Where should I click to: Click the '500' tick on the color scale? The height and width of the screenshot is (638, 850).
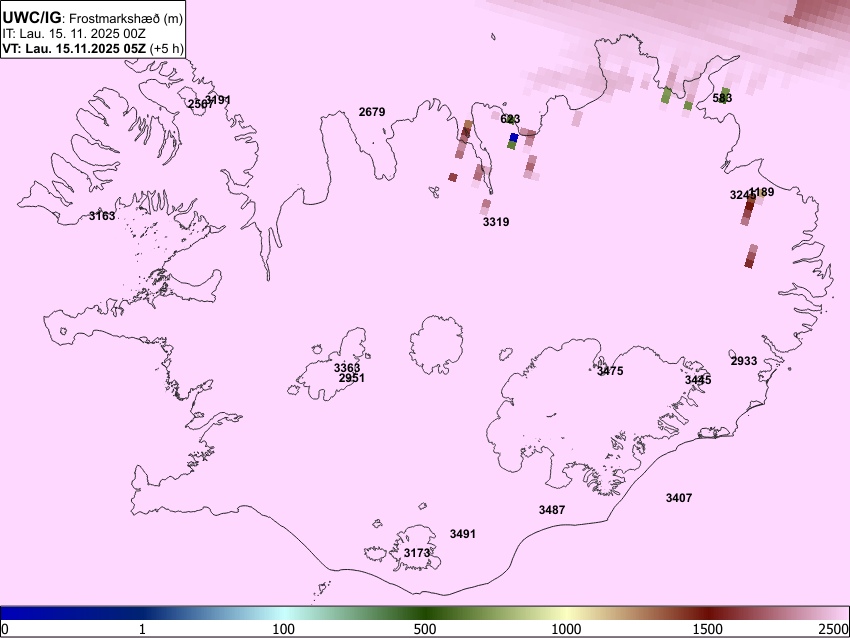click(425, 629)
